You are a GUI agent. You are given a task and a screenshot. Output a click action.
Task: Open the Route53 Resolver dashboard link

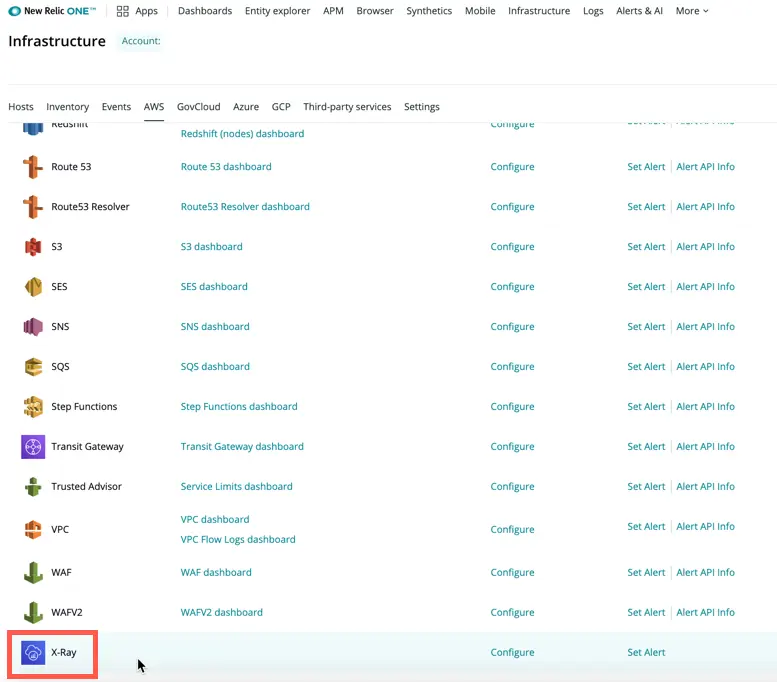coord(245,207)
